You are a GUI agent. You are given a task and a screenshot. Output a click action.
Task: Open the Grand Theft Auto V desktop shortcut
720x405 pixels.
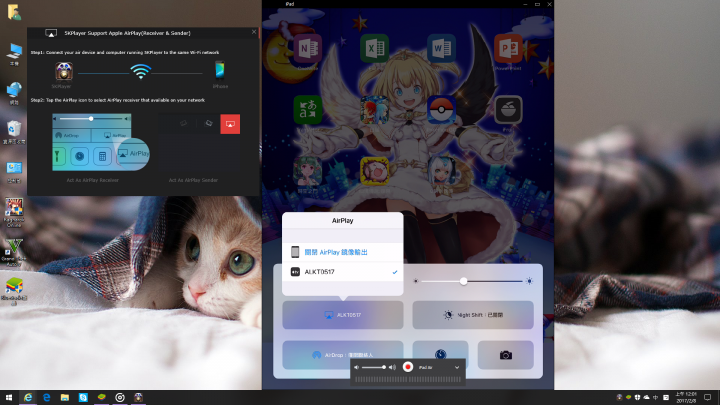pyautogui.click(x=13, y=252)
